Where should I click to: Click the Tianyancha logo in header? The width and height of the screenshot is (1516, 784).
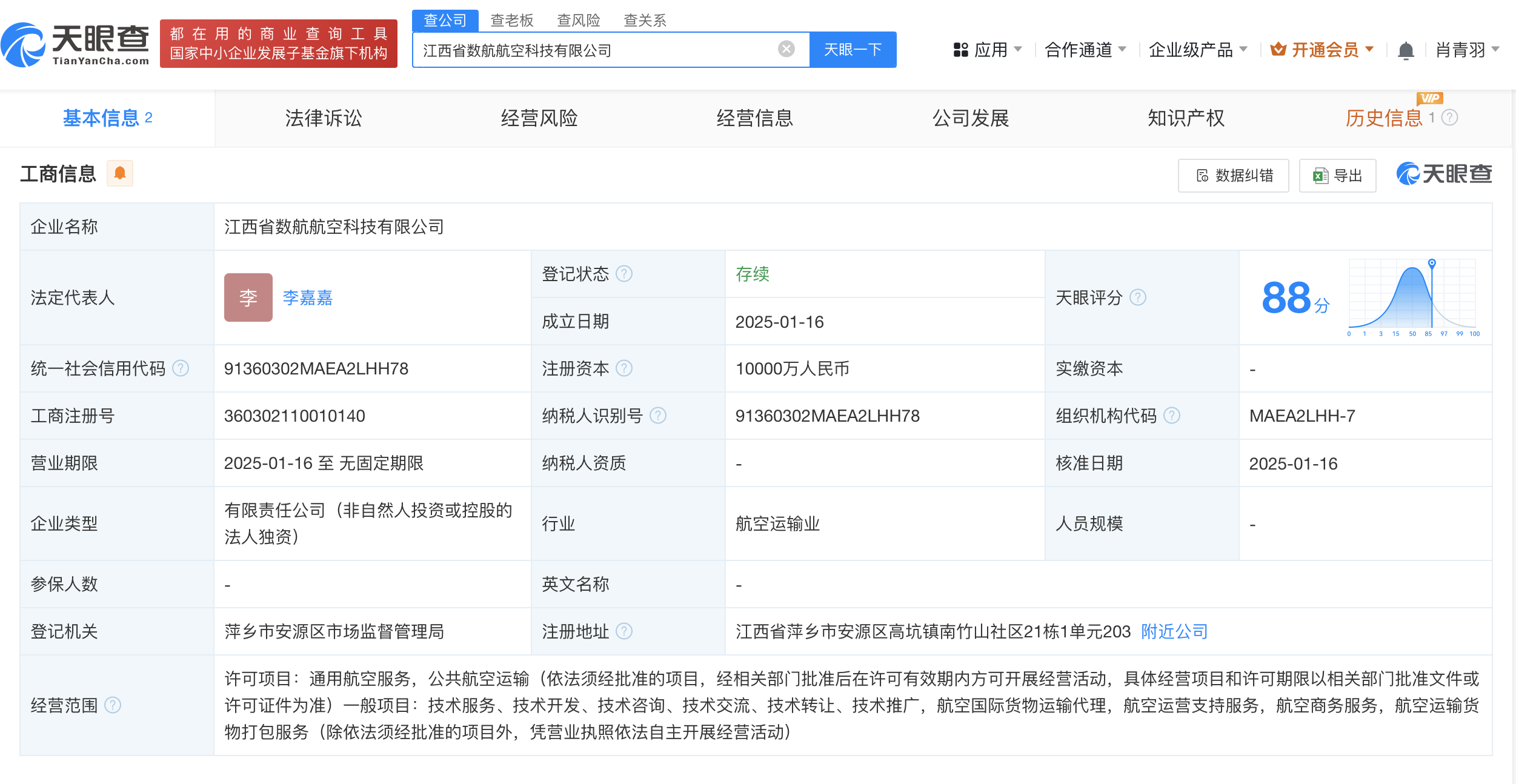pyautogui.click(x=76, y=44)
